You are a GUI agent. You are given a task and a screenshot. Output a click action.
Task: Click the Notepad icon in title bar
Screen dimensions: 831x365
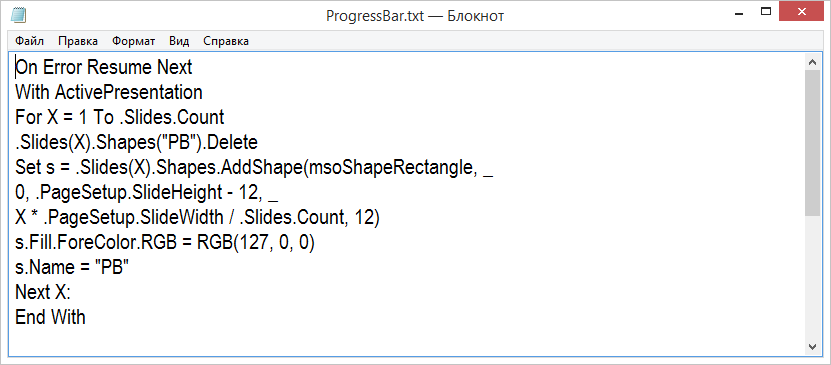(18, 15)
